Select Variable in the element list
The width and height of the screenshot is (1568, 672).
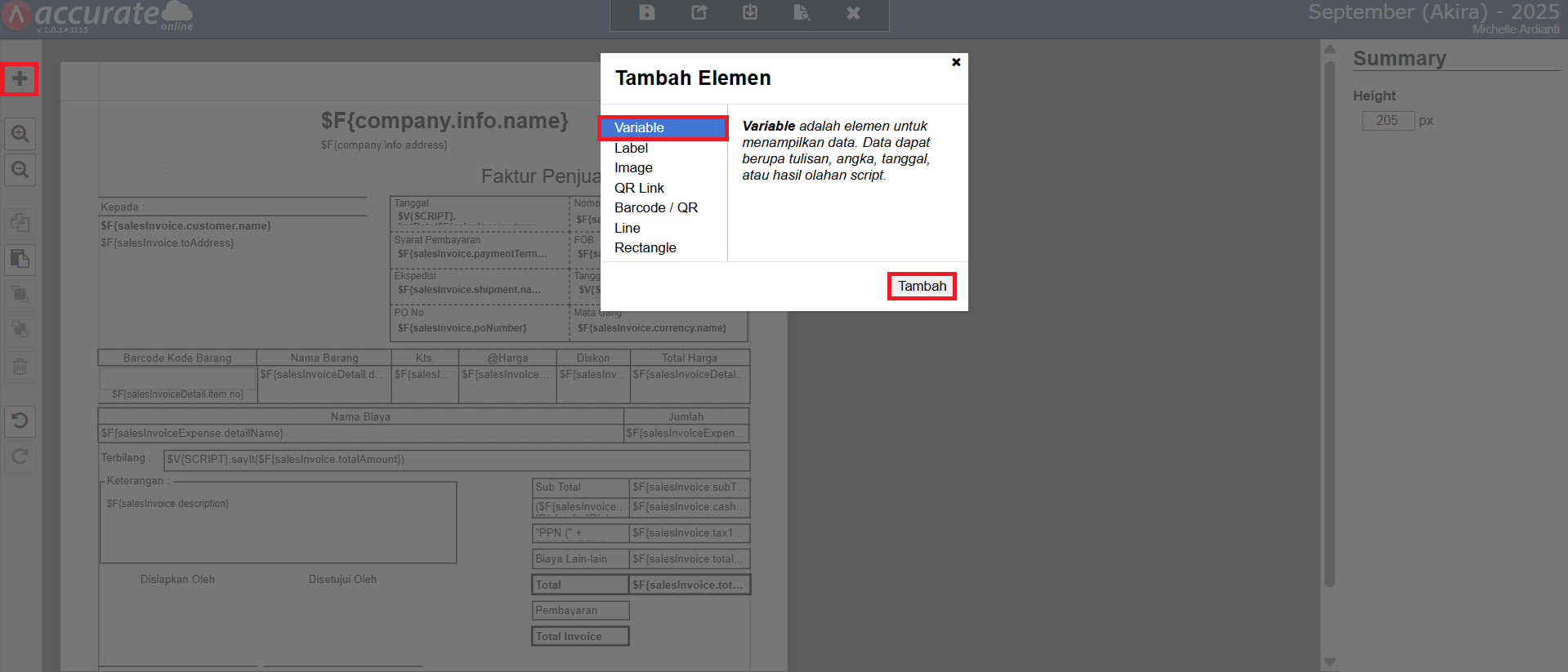(639, 127)
